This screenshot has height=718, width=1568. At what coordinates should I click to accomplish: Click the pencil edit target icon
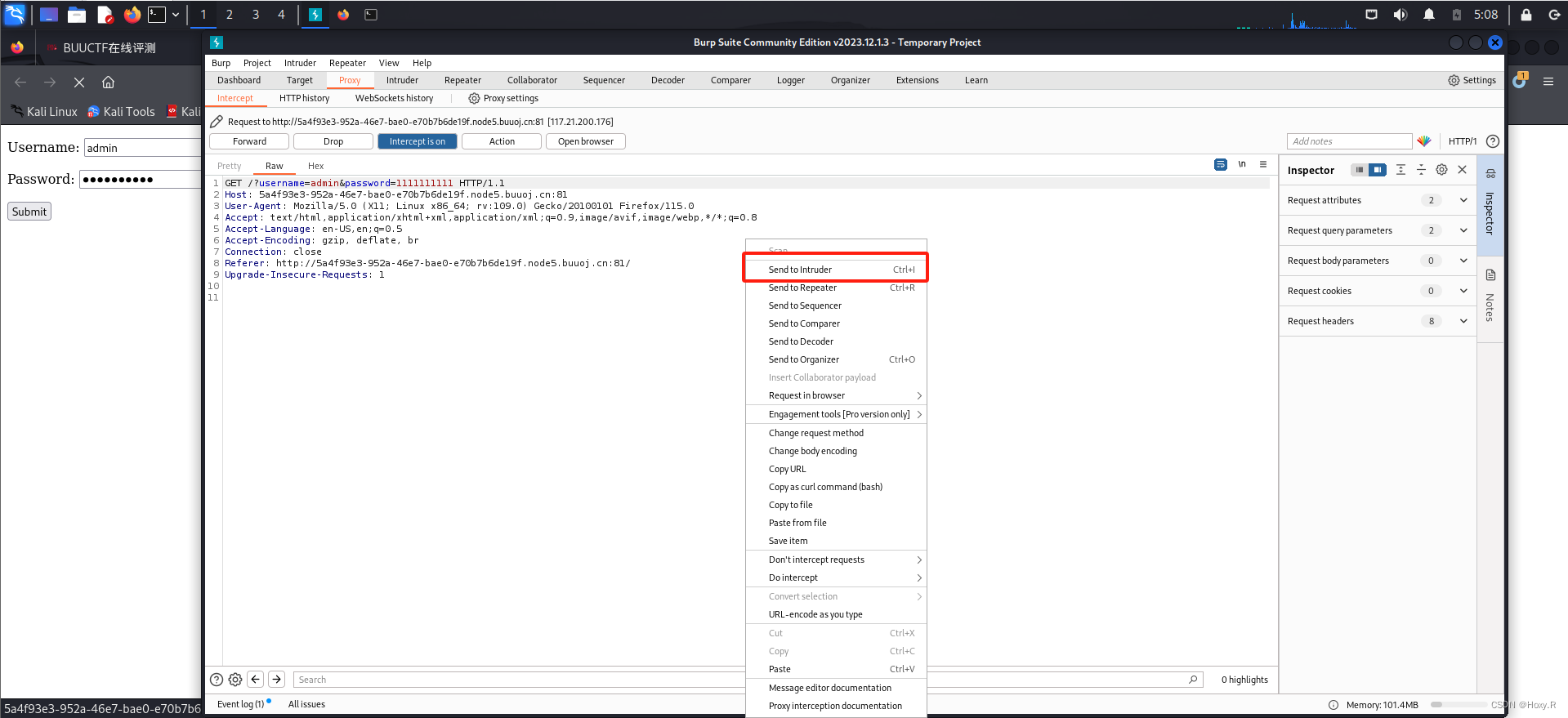[x=217, y=122]
